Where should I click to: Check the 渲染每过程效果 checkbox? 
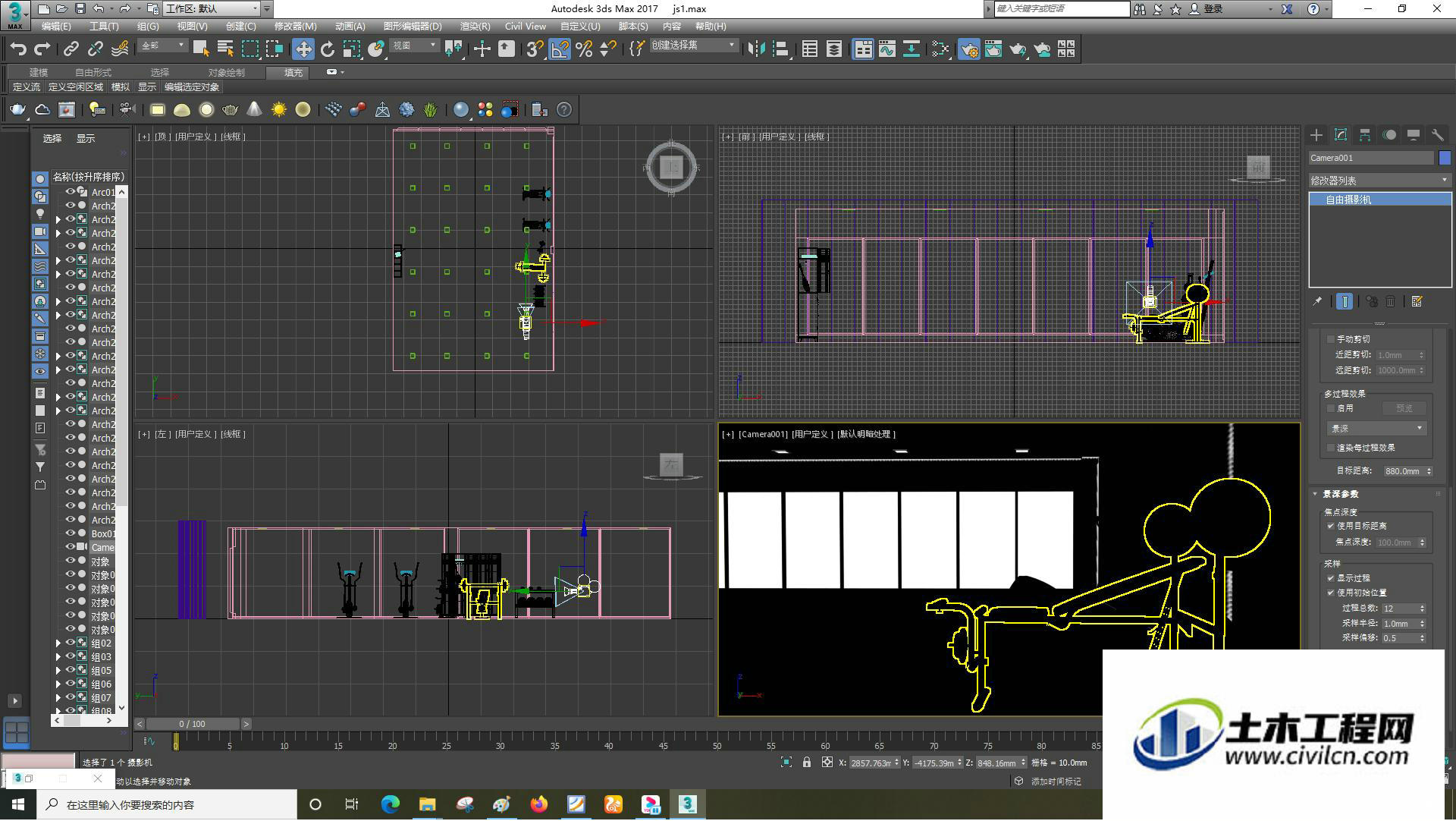1330,448
